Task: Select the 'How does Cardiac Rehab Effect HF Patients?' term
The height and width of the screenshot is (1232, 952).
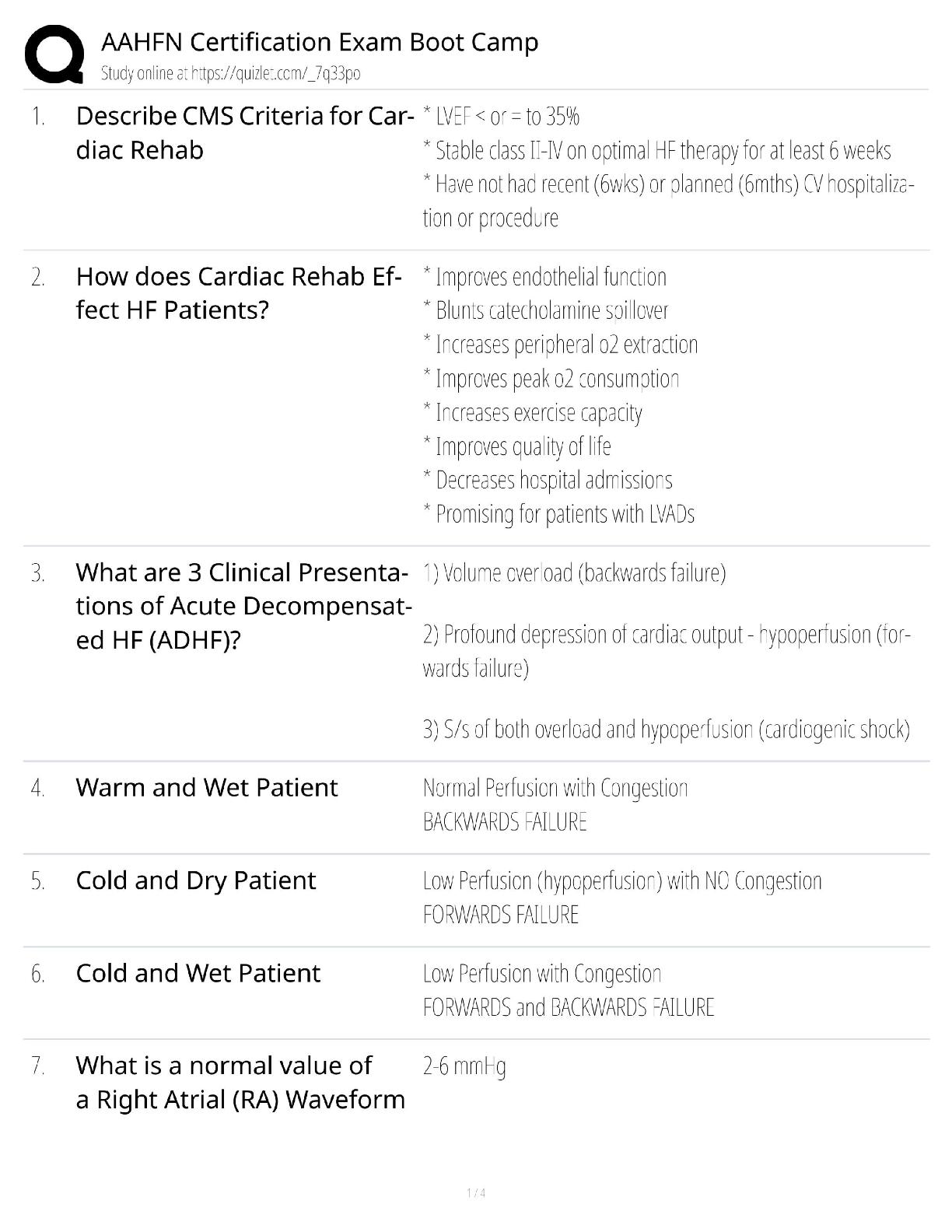Action: tap(239, 293)
